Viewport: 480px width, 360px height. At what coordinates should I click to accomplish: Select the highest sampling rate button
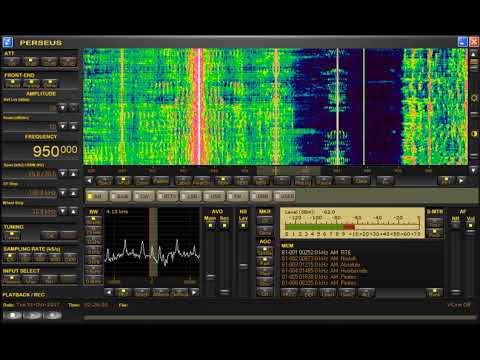70,258
